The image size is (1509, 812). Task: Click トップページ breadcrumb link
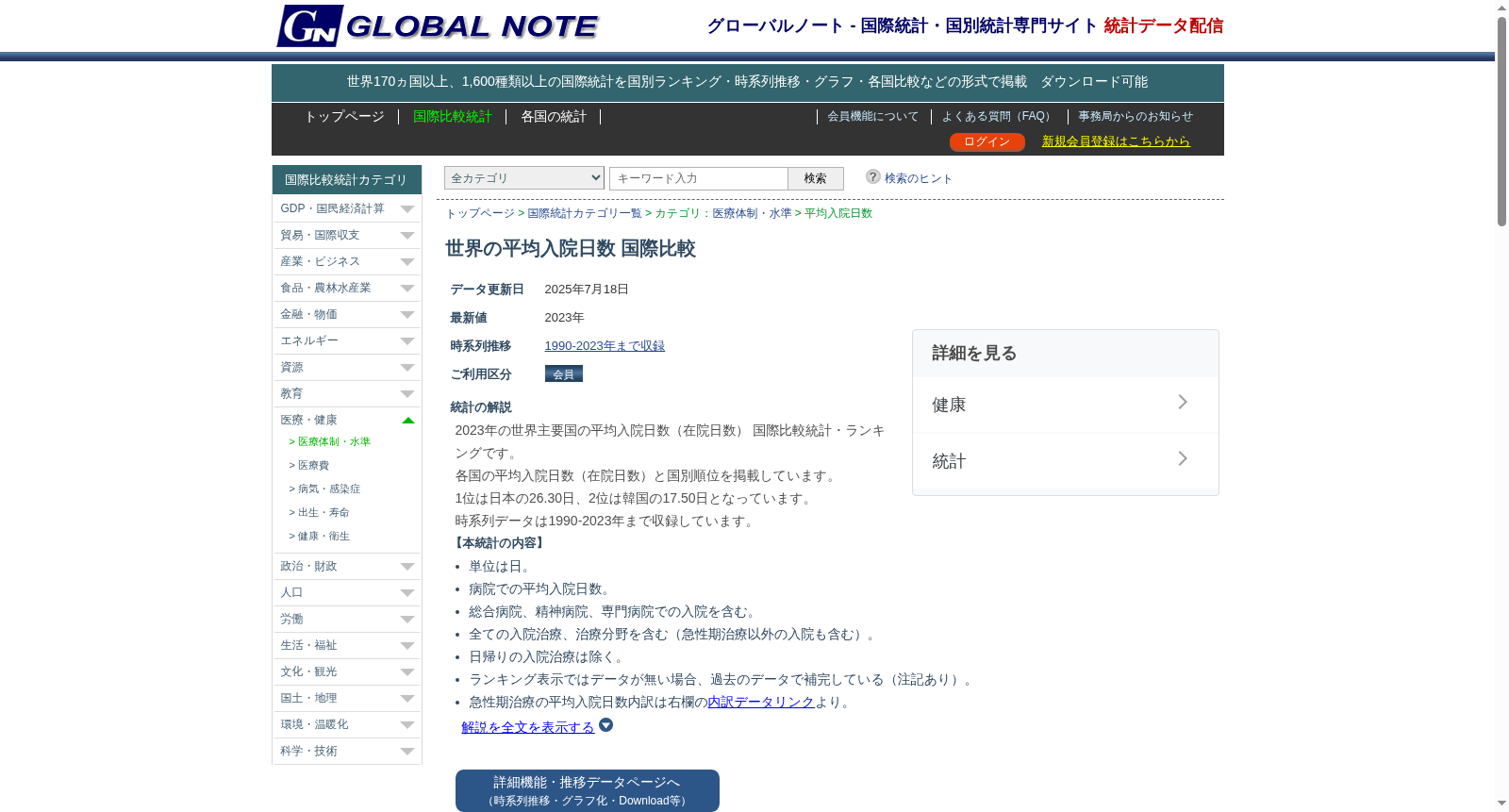(480, 213)
